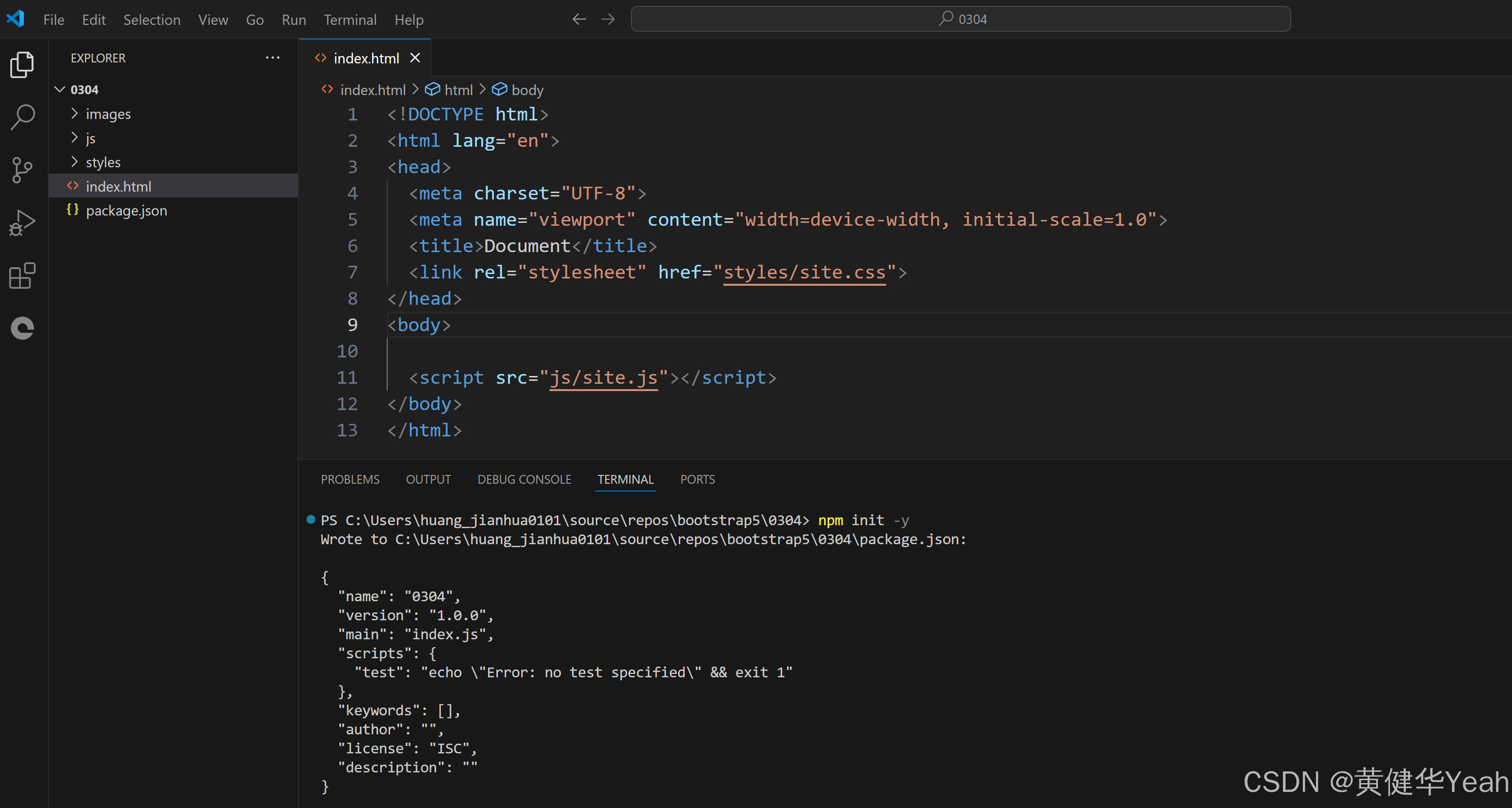Expand the styles folder
1512x808 pixels.
[103, 162]
